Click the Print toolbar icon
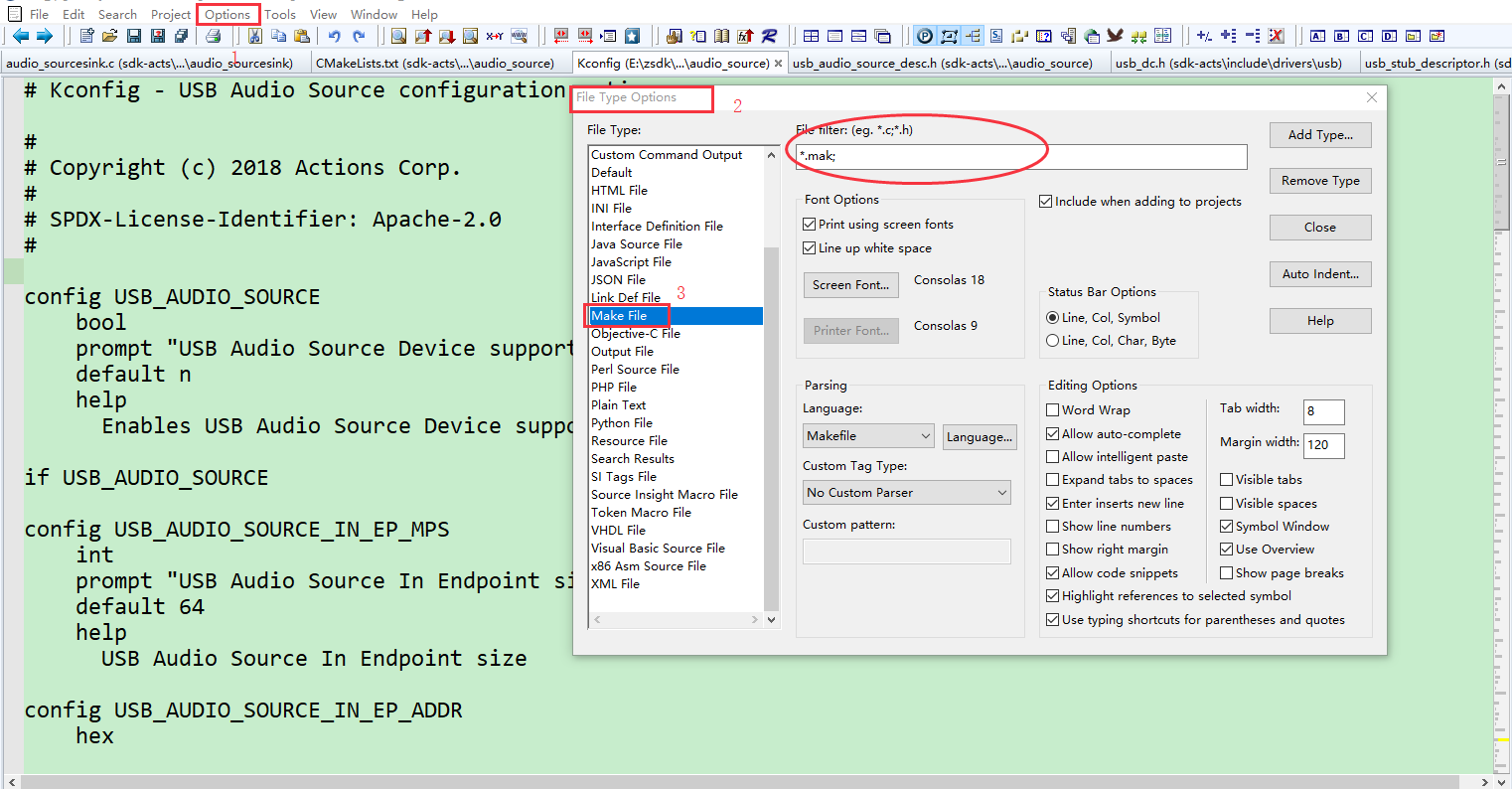 (214, 36)
